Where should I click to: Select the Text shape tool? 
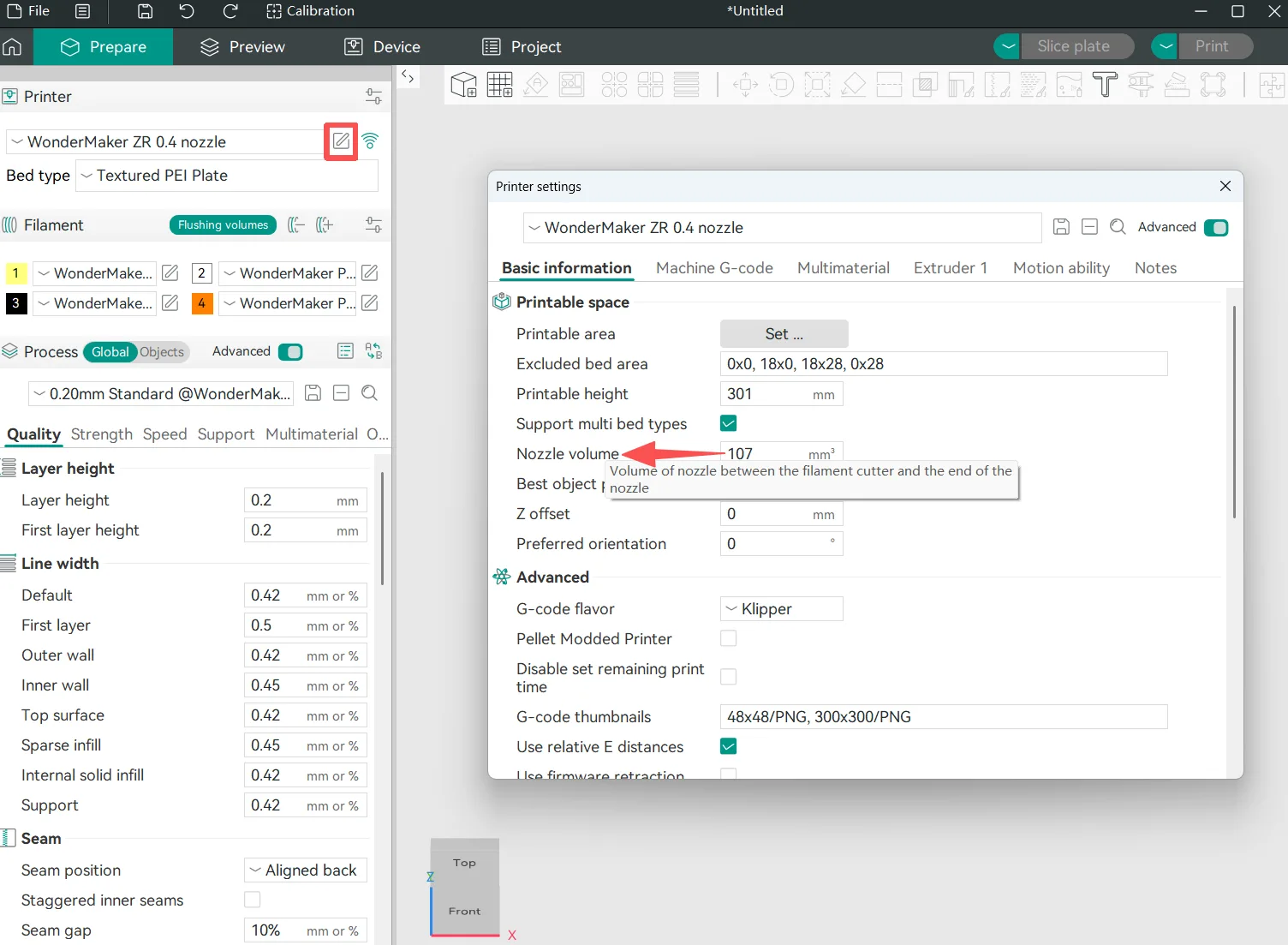[x=1105, y=85]
